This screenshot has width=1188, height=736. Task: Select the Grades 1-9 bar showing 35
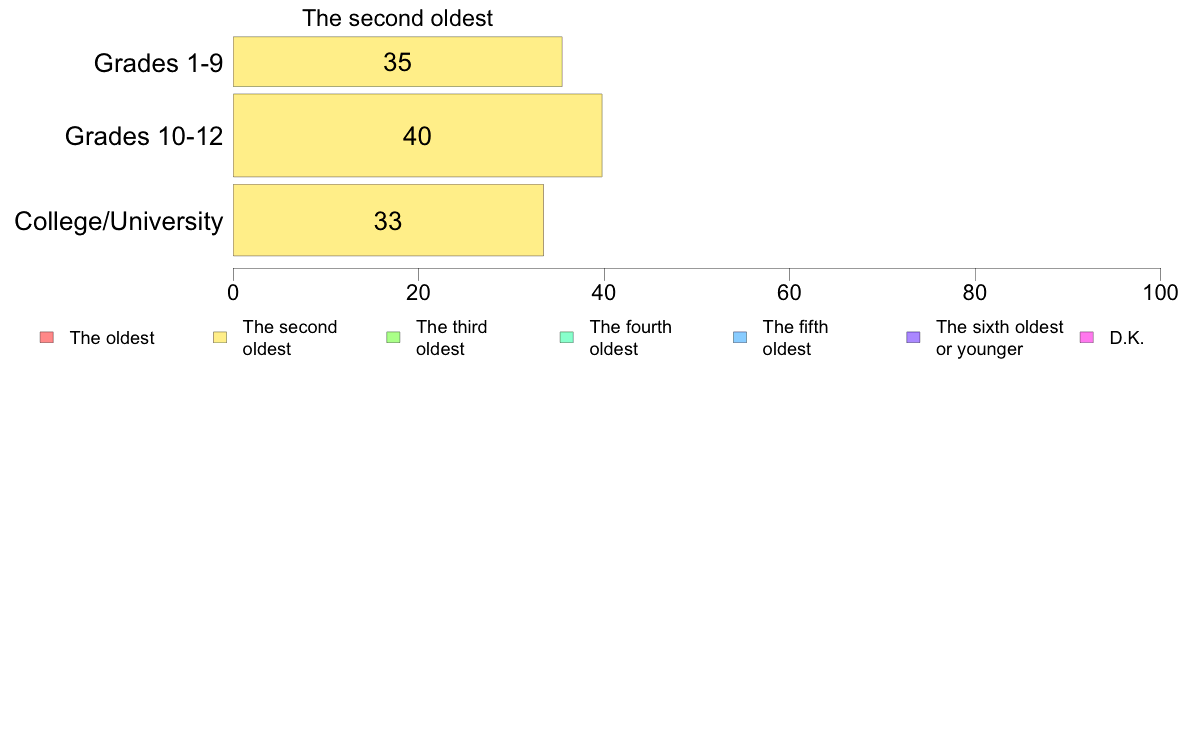[398, 61]
